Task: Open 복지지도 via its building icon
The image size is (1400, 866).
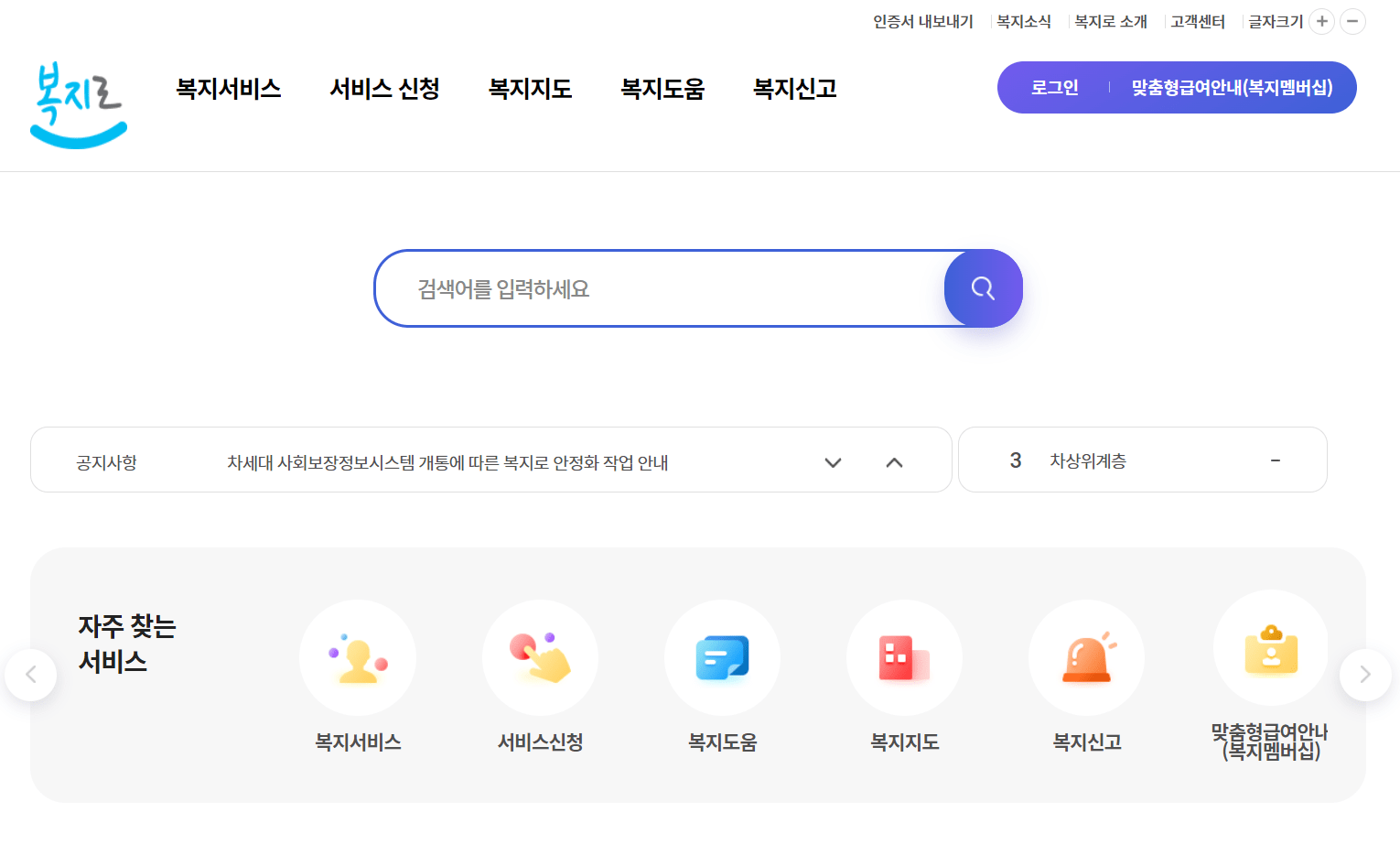Action: click(904, 657)
